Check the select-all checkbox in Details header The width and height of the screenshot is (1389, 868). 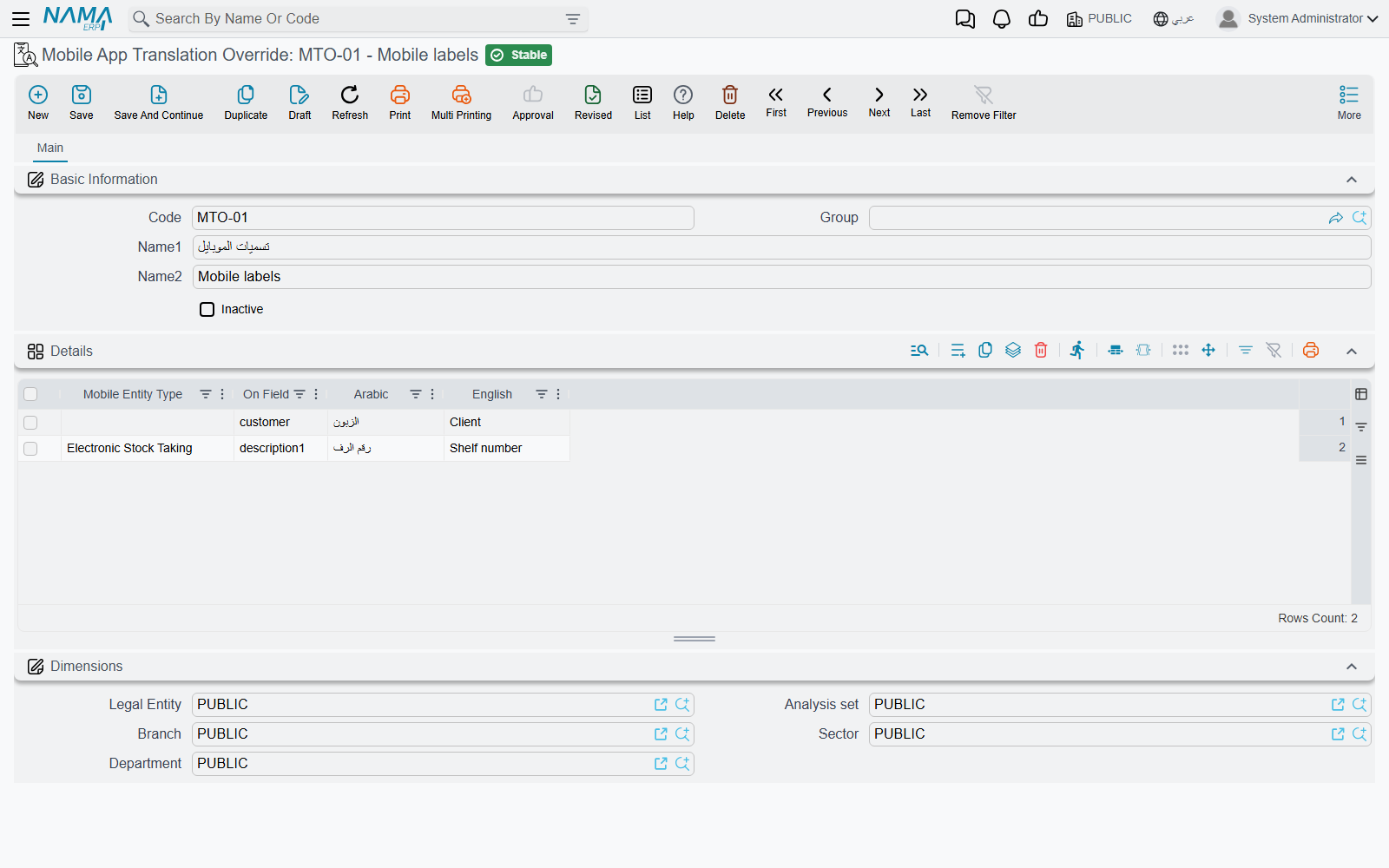(30, 394)
